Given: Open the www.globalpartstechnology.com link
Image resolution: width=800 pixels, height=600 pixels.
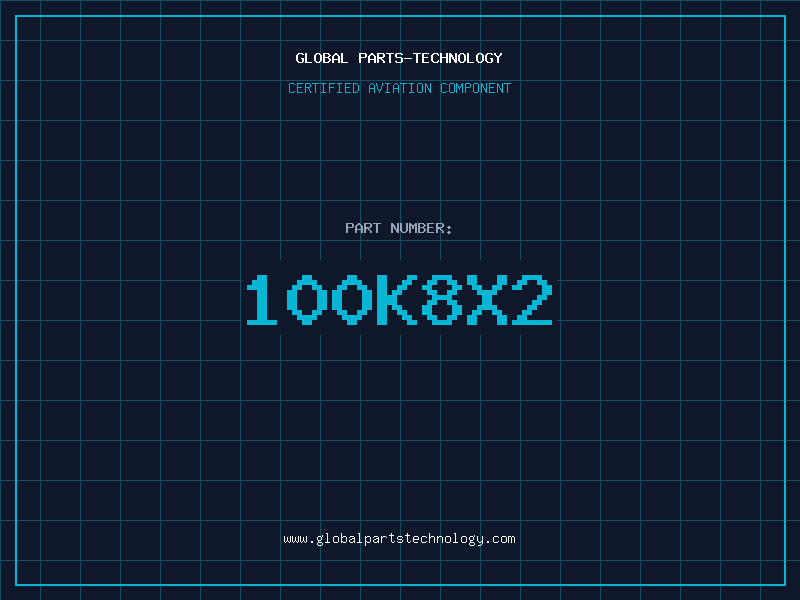Looking at the screenshot, I should coord(399,539).
